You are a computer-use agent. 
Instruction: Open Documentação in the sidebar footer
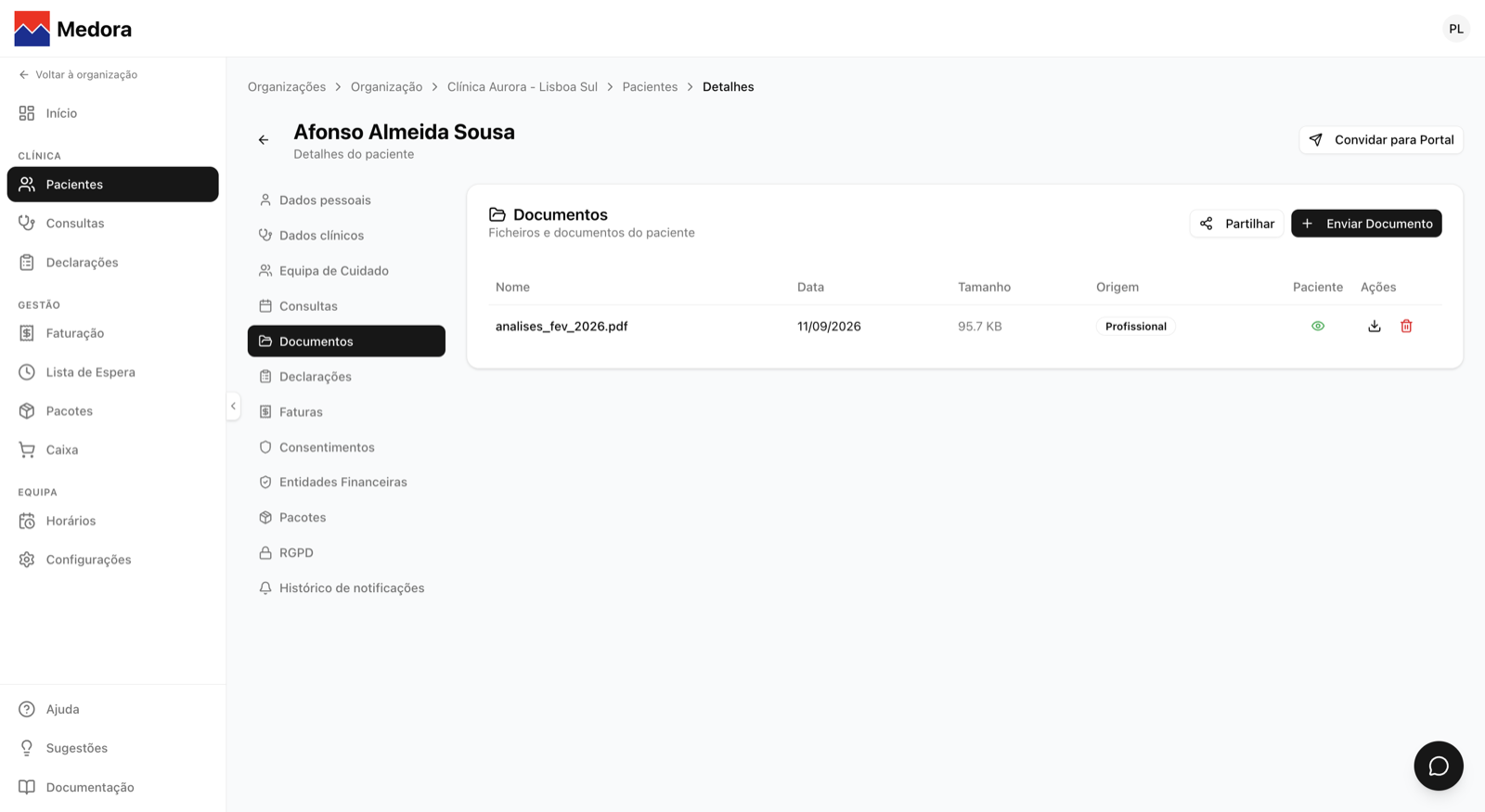coord(113,787)
